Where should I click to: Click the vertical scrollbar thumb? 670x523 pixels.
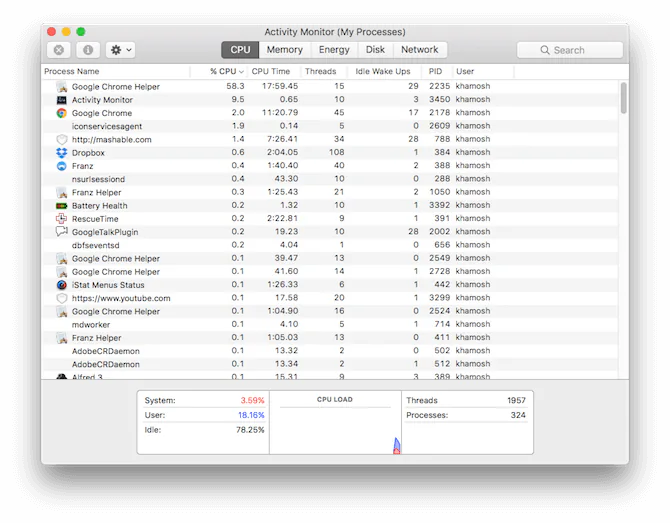pyautogui.click(x=623, y=98)
